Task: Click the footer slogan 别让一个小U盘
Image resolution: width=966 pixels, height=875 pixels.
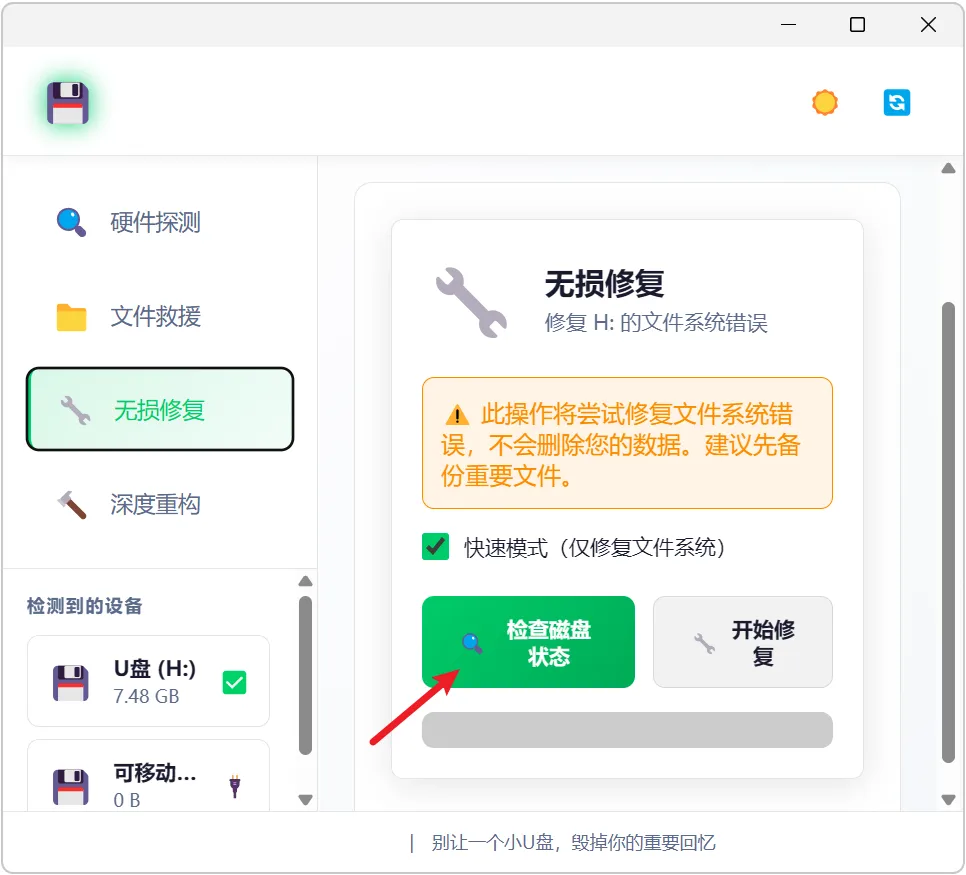Action: [573, 842]
